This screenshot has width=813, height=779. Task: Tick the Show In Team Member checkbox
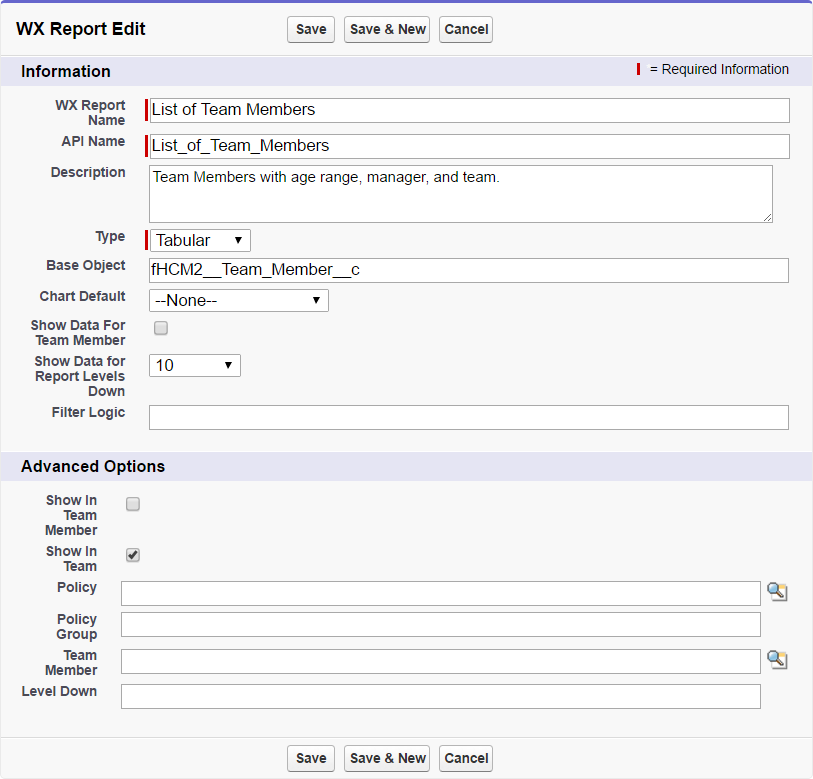133,504
